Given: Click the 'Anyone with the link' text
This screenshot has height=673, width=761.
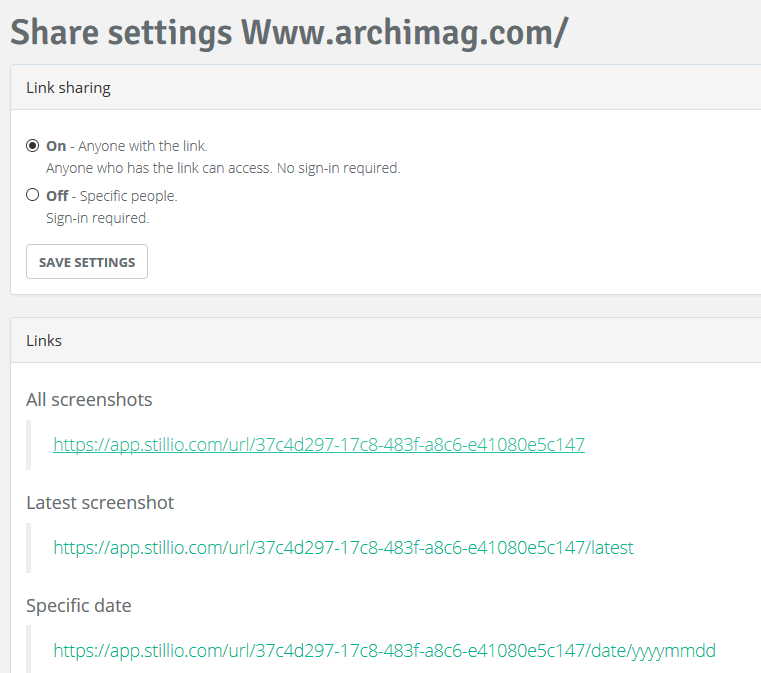Looking at the screenshot, I should (143, 146).
